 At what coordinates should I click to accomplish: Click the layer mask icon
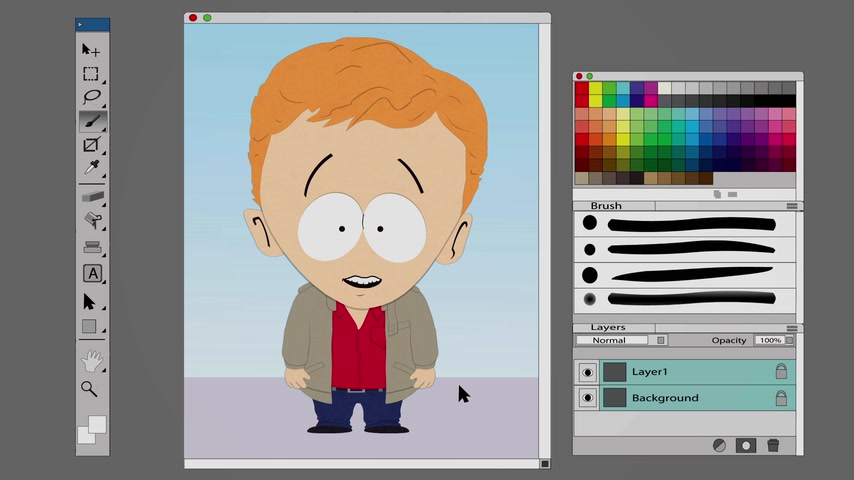point(746,446)
